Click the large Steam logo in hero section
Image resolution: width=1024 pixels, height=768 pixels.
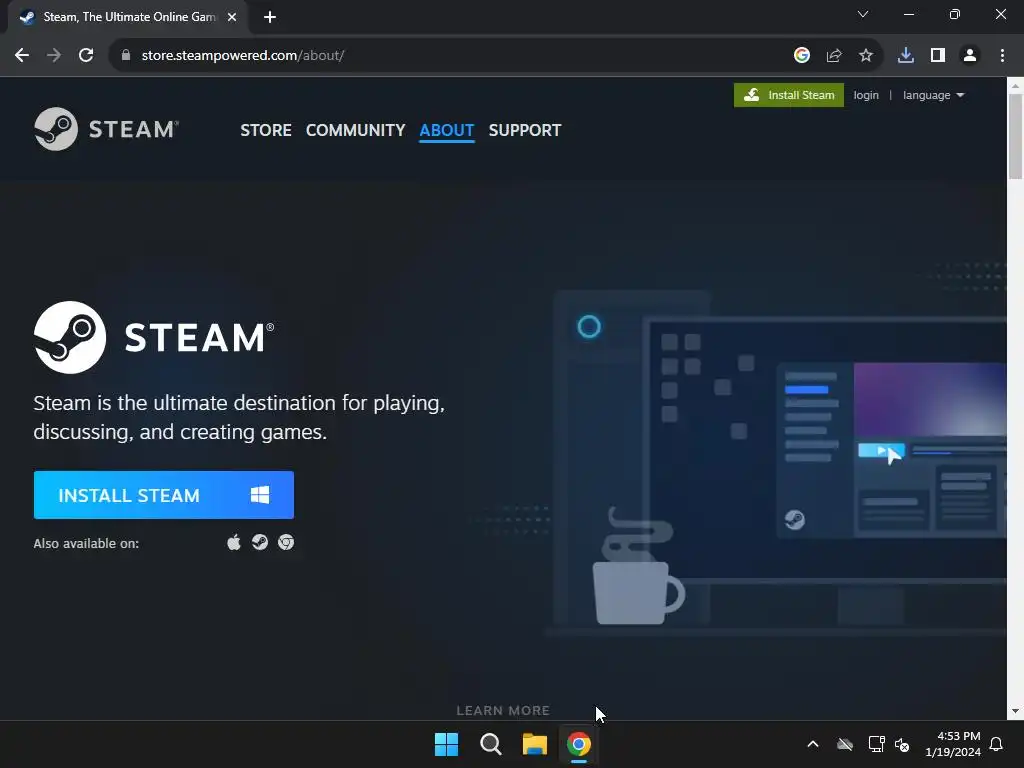pos(154,337)
